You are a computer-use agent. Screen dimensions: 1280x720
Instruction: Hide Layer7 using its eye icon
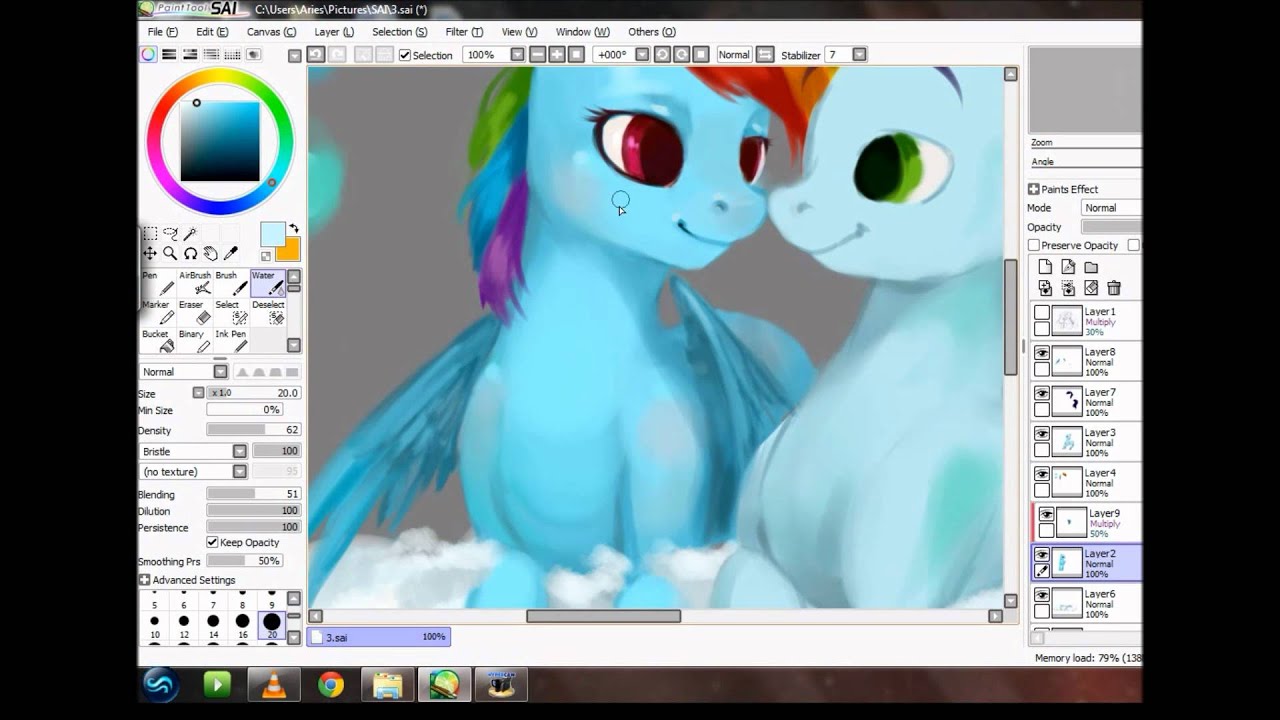[x=1042, y=394]
